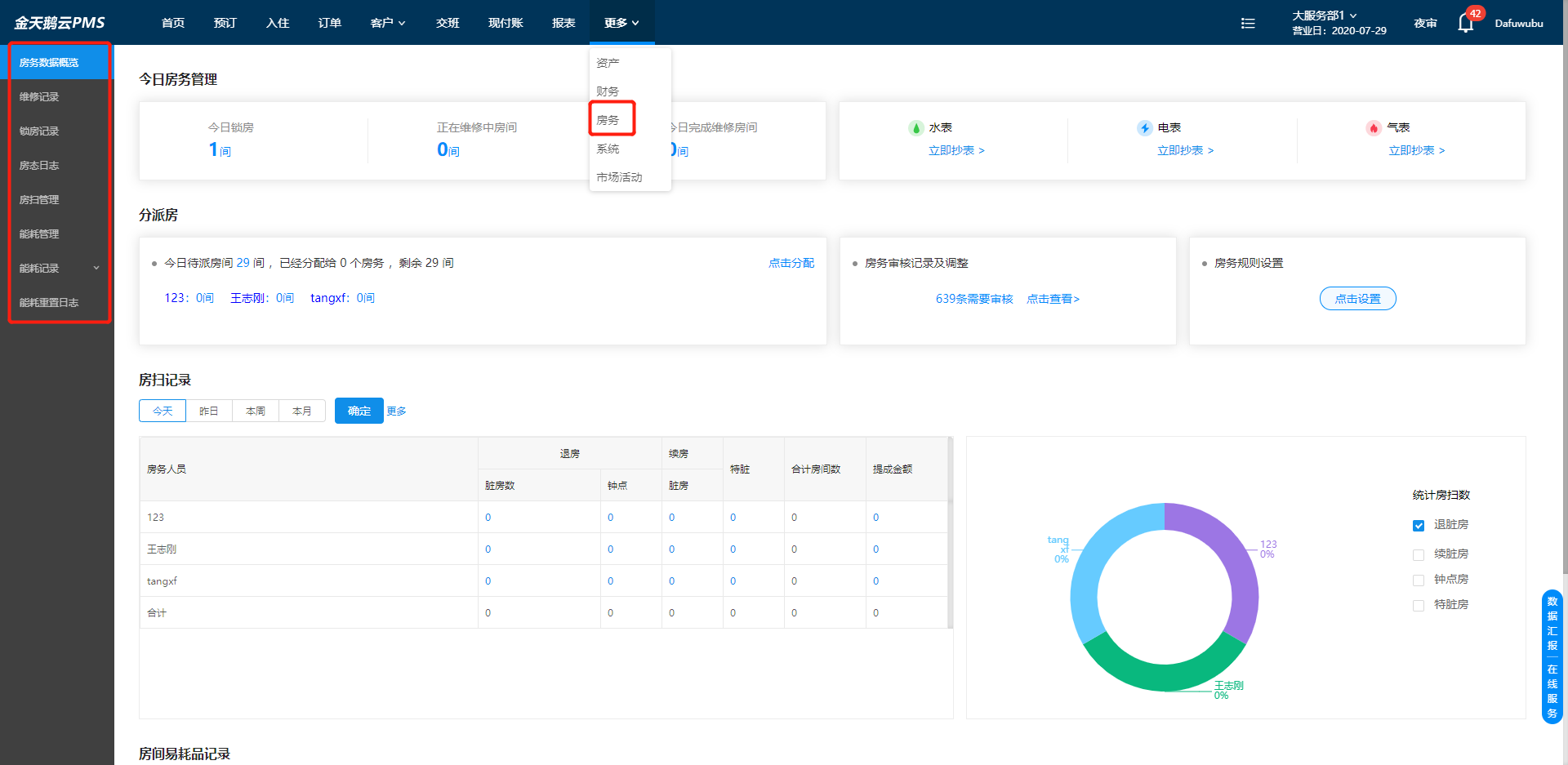Image resolution: width=1568 pixels, height=765 pixels.
Task: Open 锁房记录 in the sidebar
Action: click(59, 131)
